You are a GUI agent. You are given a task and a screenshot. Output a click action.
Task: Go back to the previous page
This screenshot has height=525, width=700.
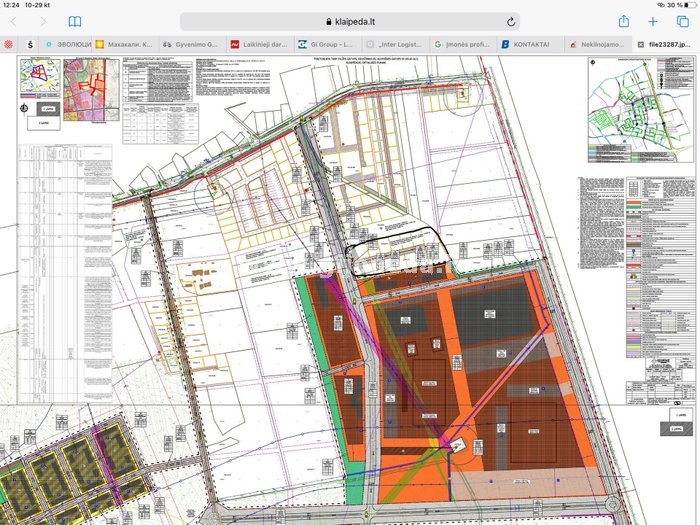point(13,21)
